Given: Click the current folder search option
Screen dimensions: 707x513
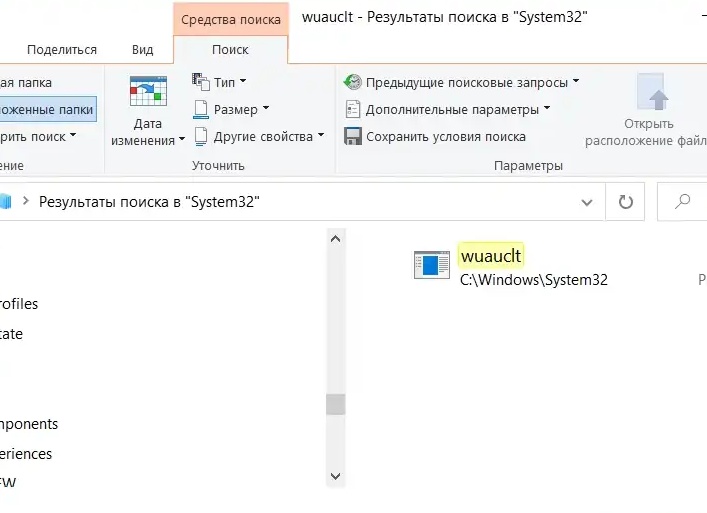Looking at the screenshot, I should tap(26, 83).
